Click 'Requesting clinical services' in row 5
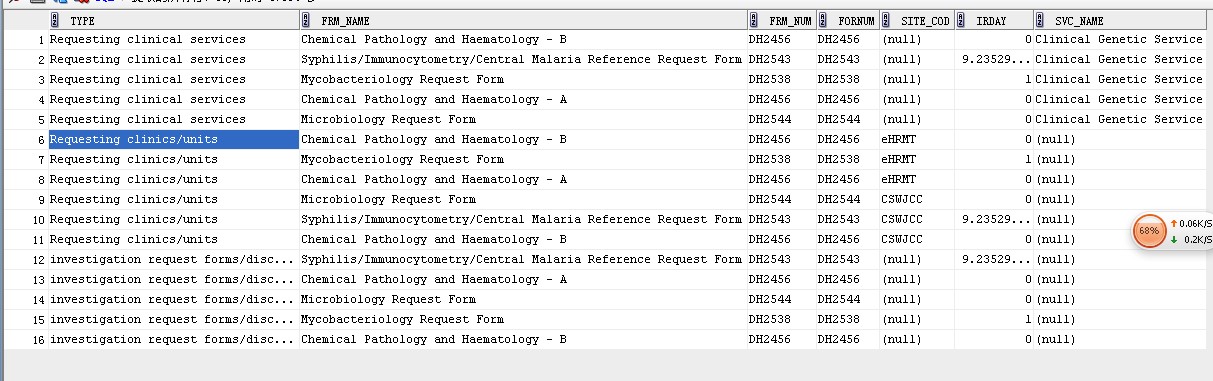 147,120
